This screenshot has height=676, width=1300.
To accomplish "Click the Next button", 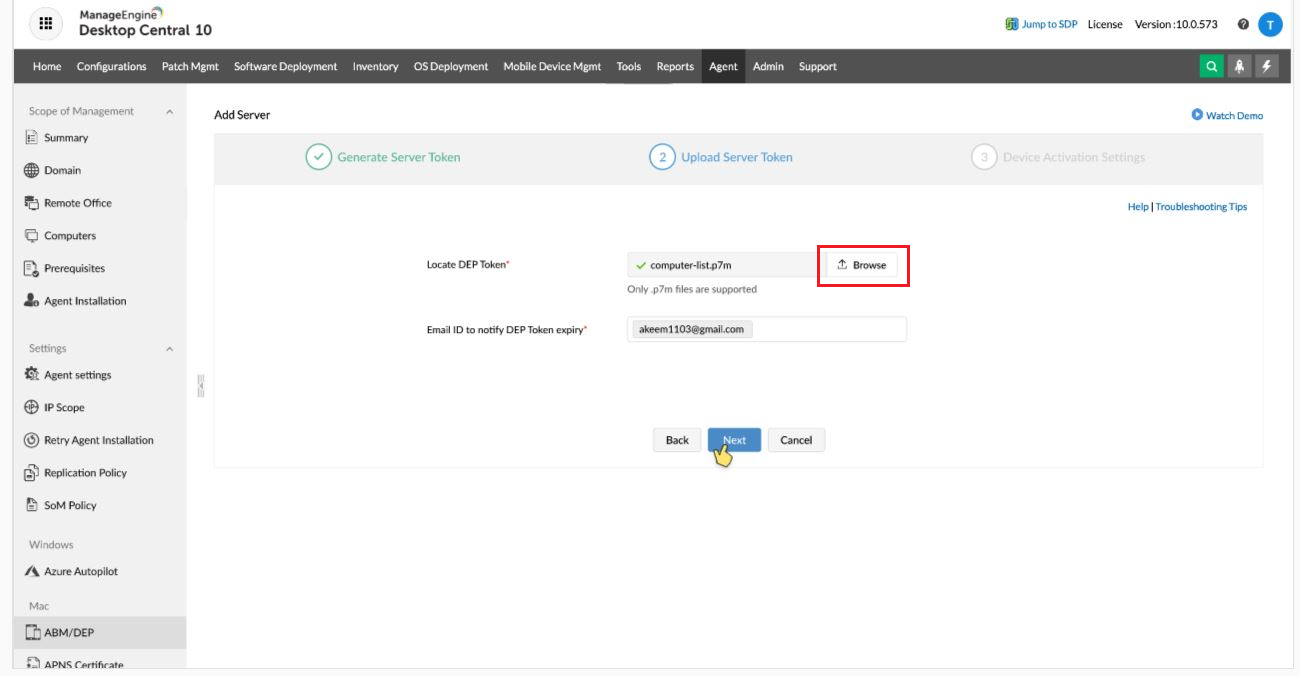I will 733,440.
